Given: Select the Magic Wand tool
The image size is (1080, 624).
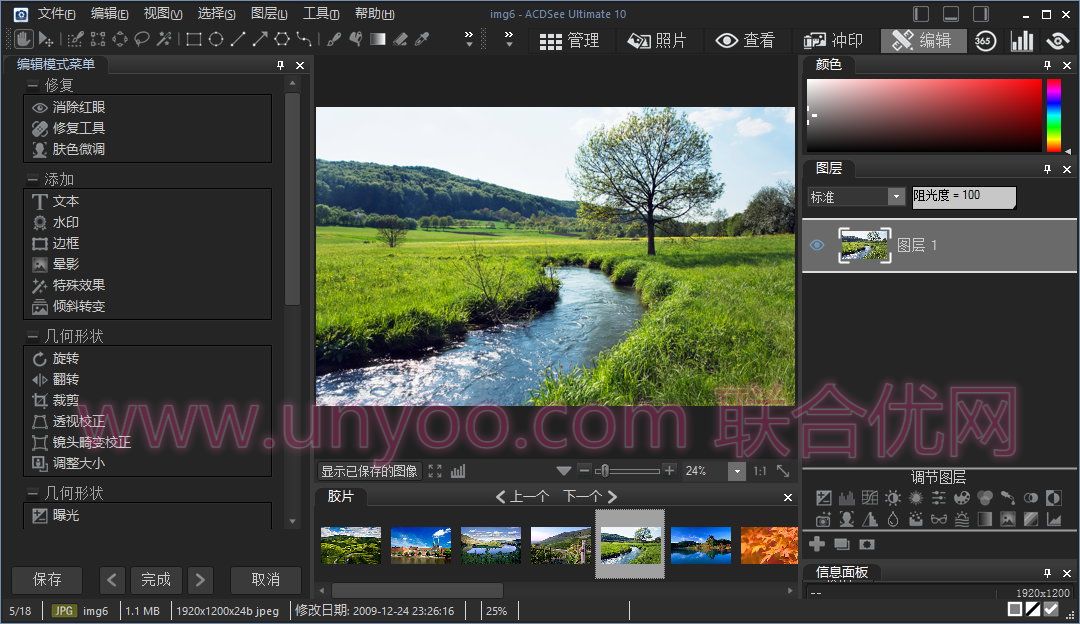Looking at the screenshot, I should [164, 39].
